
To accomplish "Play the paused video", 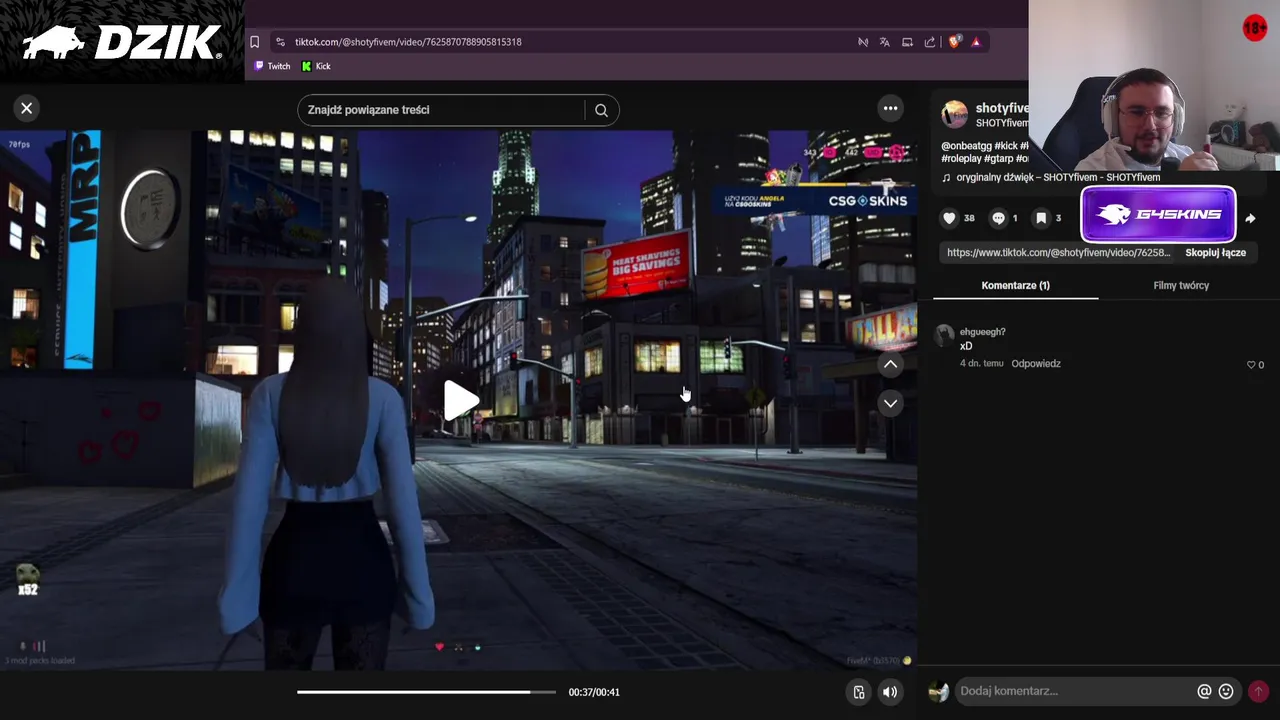I will tap(460, 400).
